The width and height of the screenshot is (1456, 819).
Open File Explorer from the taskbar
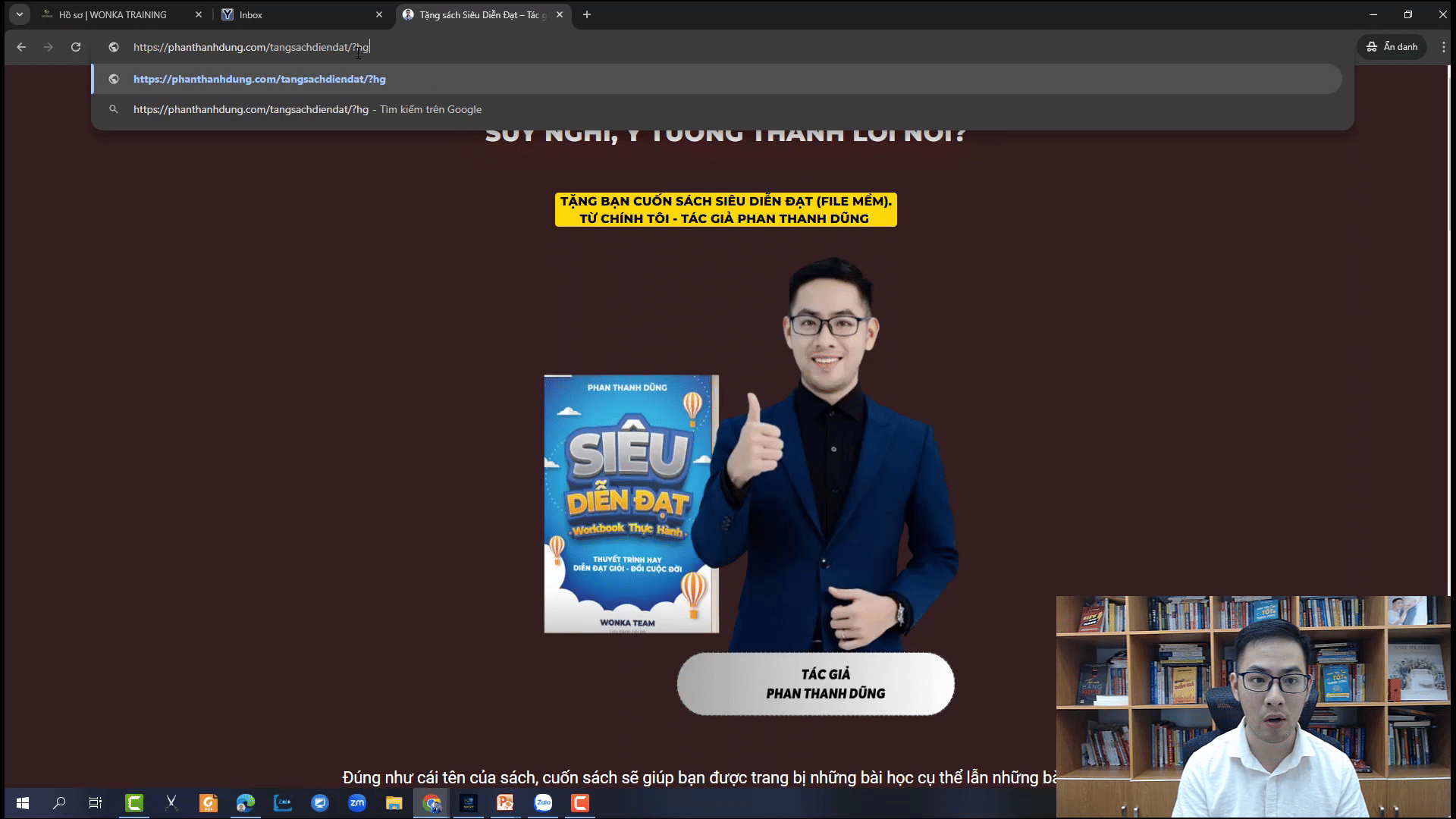[394, 802]
